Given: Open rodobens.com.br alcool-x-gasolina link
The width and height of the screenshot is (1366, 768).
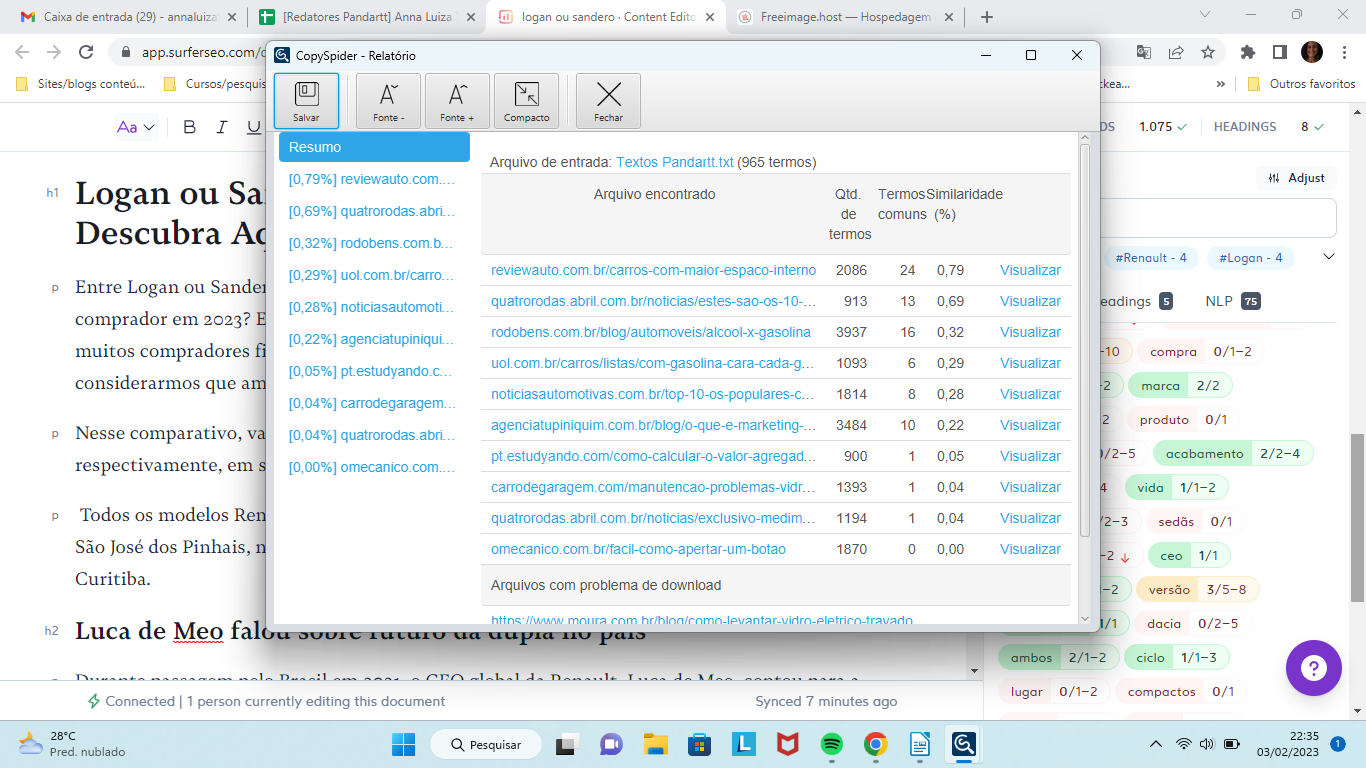Looking at the screenshot, I should click(651, 332).
